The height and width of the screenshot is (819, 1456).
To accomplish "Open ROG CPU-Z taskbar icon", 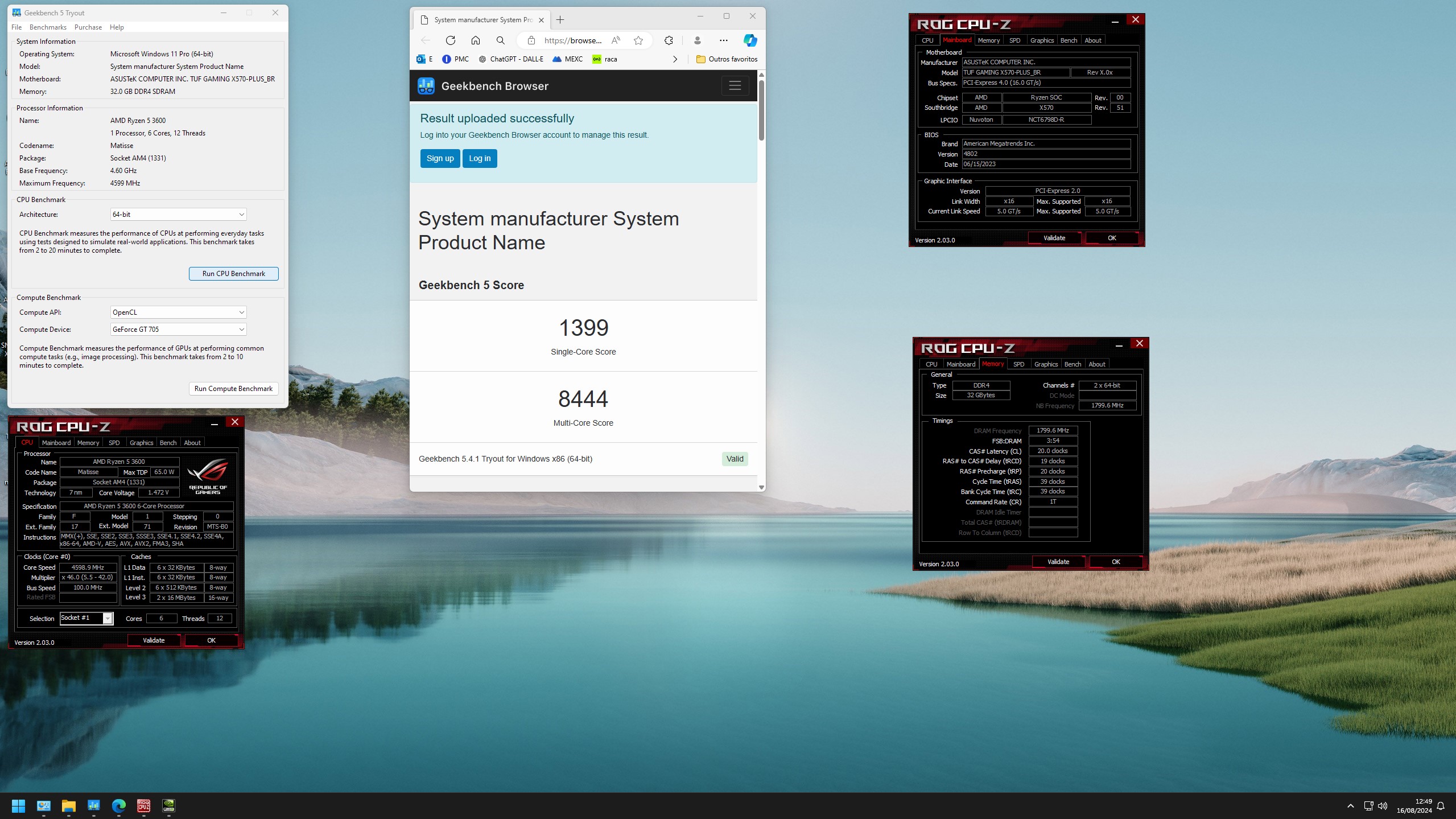I will click(x=143, y=806).
